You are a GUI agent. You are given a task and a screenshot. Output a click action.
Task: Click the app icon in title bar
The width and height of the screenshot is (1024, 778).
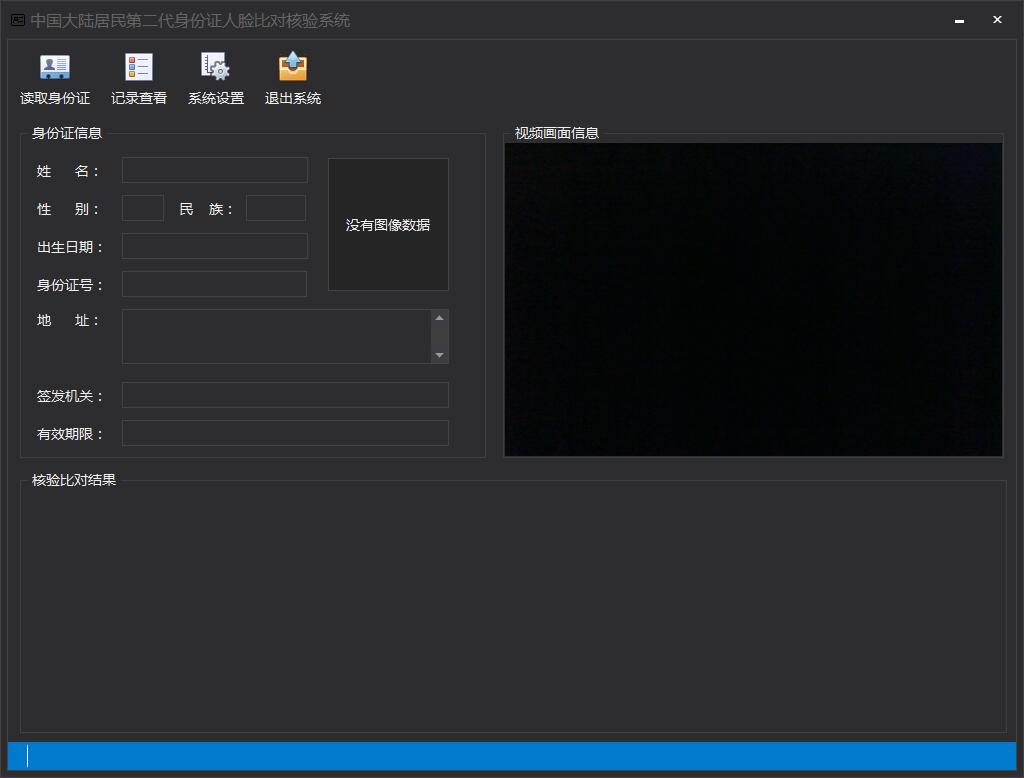tap(18, 20)
